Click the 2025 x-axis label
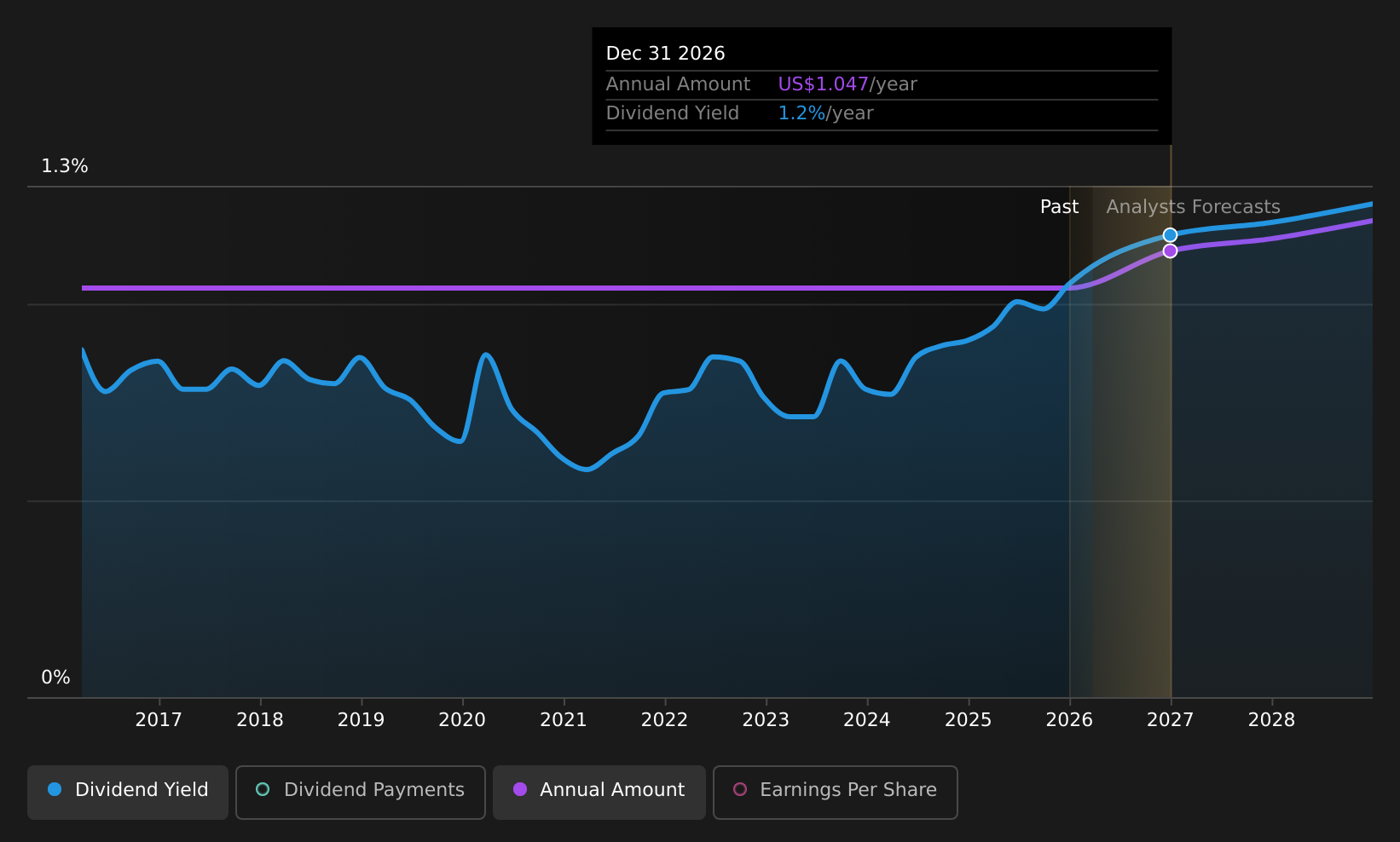Viewport: 1400px width, 842px height. [969, 720]
